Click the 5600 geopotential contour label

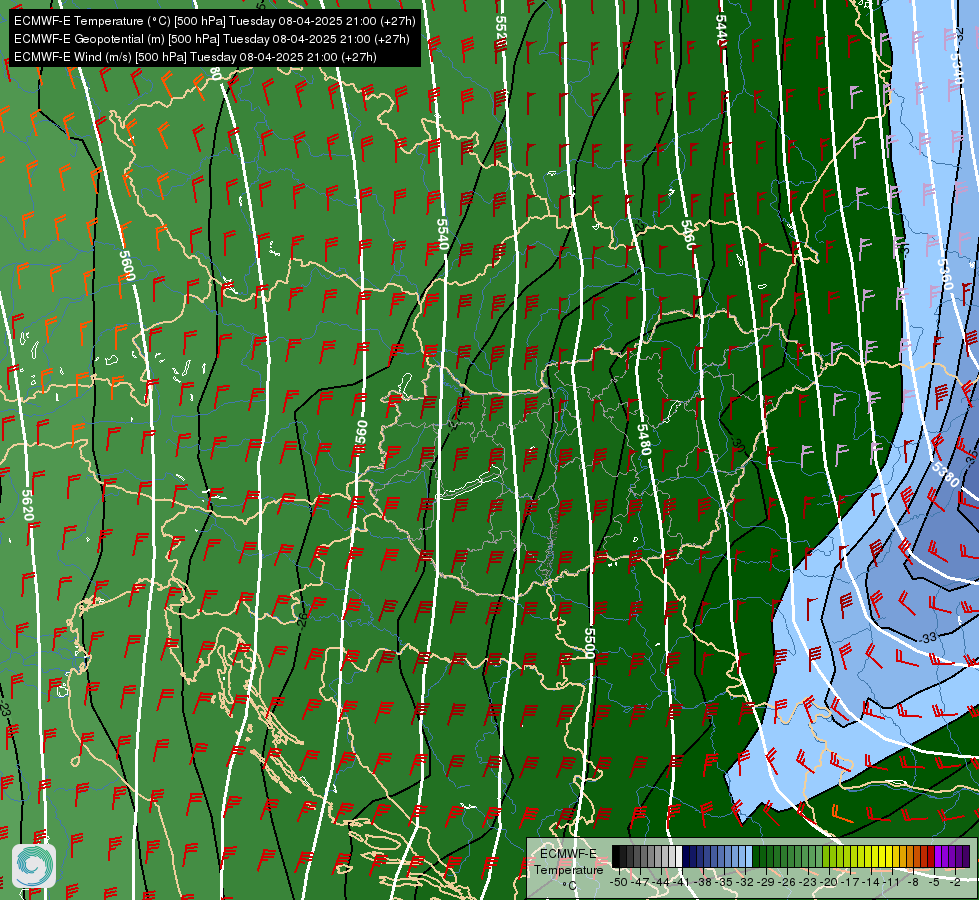(x=127, y=266)
